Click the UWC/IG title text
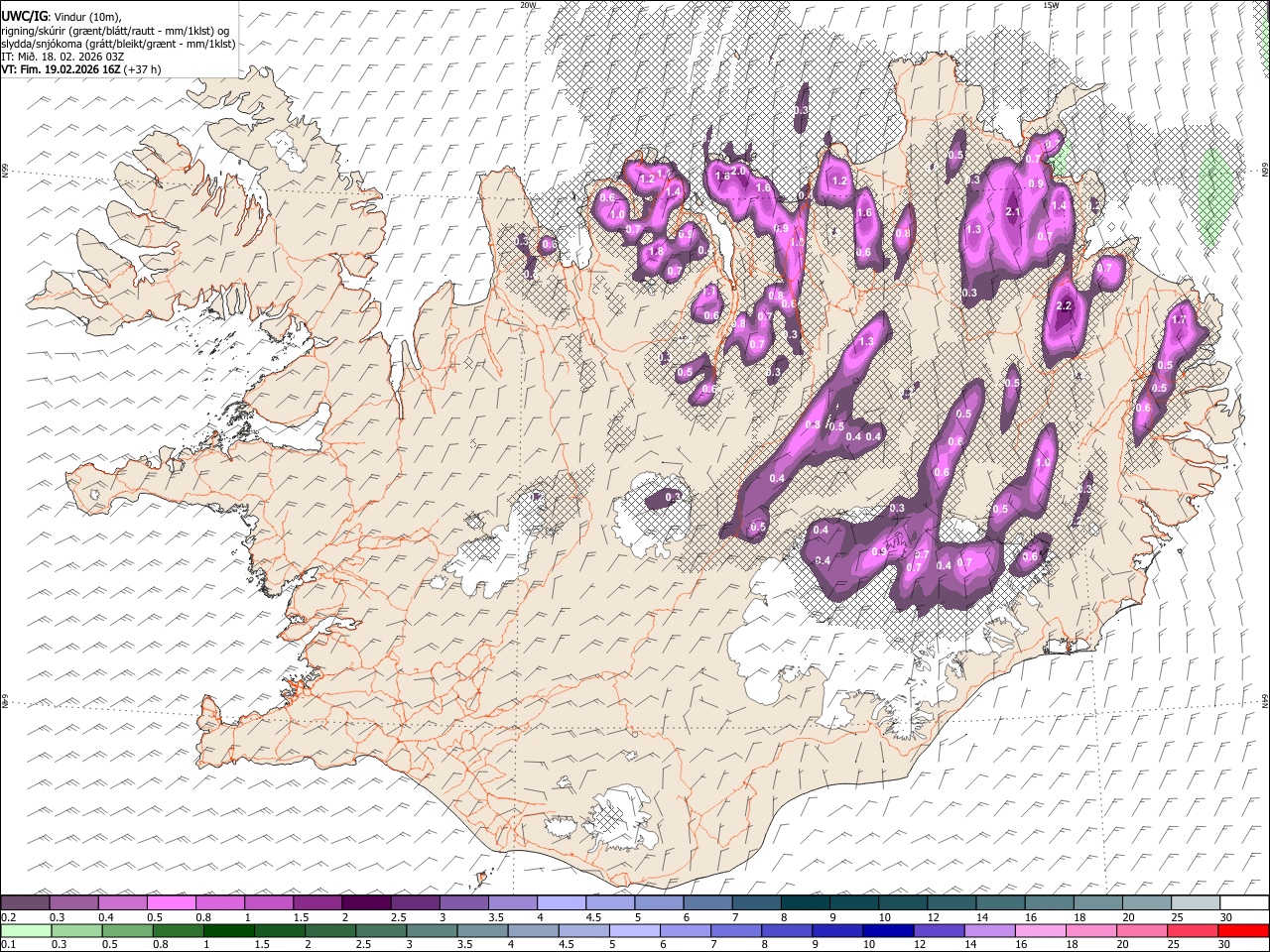This screenshot has width=1270, height=952. pyautogui.click(x=24, y=17)
